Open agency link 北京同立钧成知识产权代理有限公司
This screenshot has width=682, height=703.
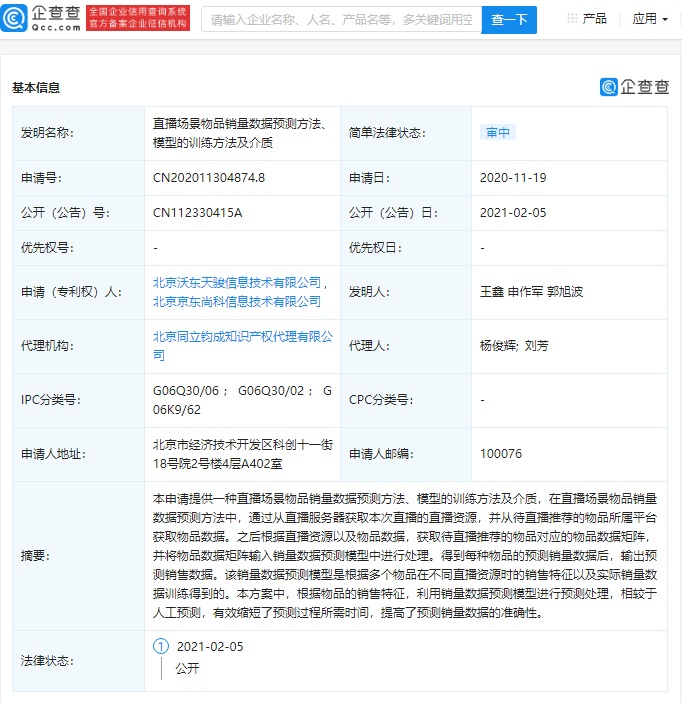tap(243, 346)
